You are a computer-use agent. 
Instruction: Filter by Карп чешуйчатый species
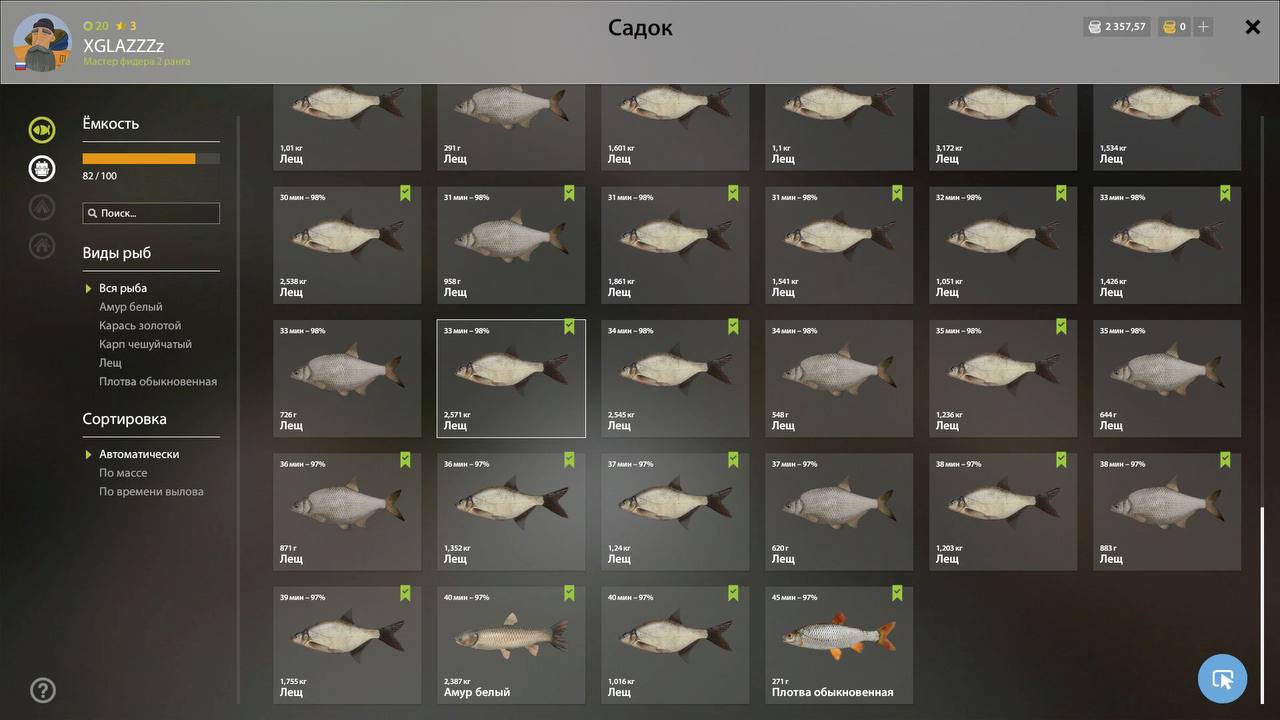pyautogui.click(x=145, y=344)
